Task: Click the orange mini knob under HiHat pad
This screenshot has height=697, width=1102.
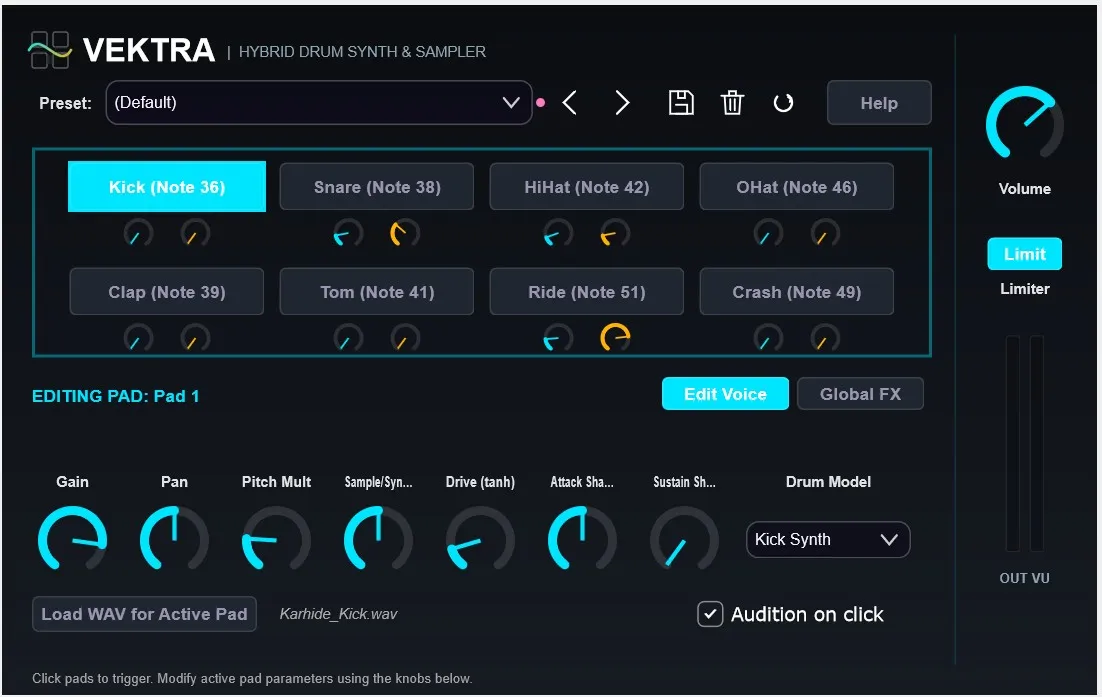Action: coord(615,233)
